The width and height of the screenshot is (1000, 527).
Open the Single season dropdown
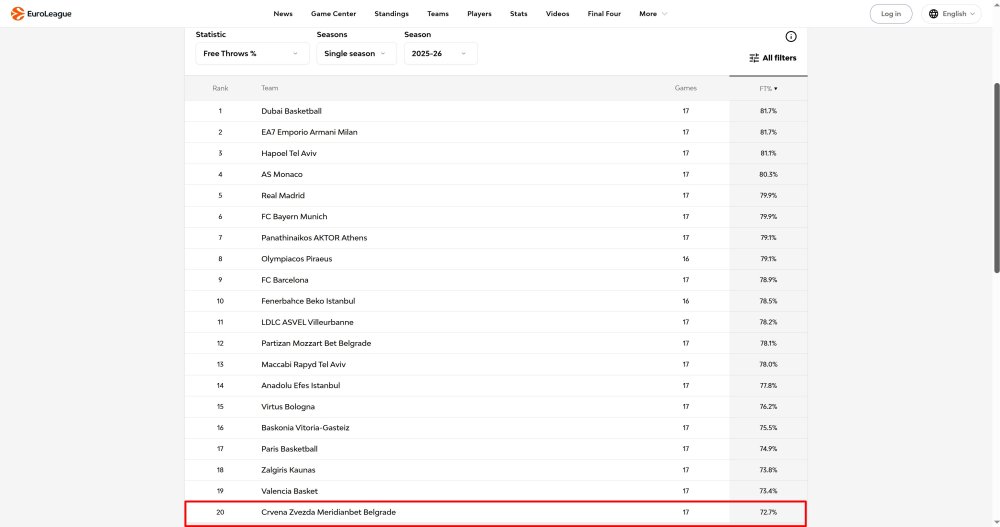pos(356,54)
